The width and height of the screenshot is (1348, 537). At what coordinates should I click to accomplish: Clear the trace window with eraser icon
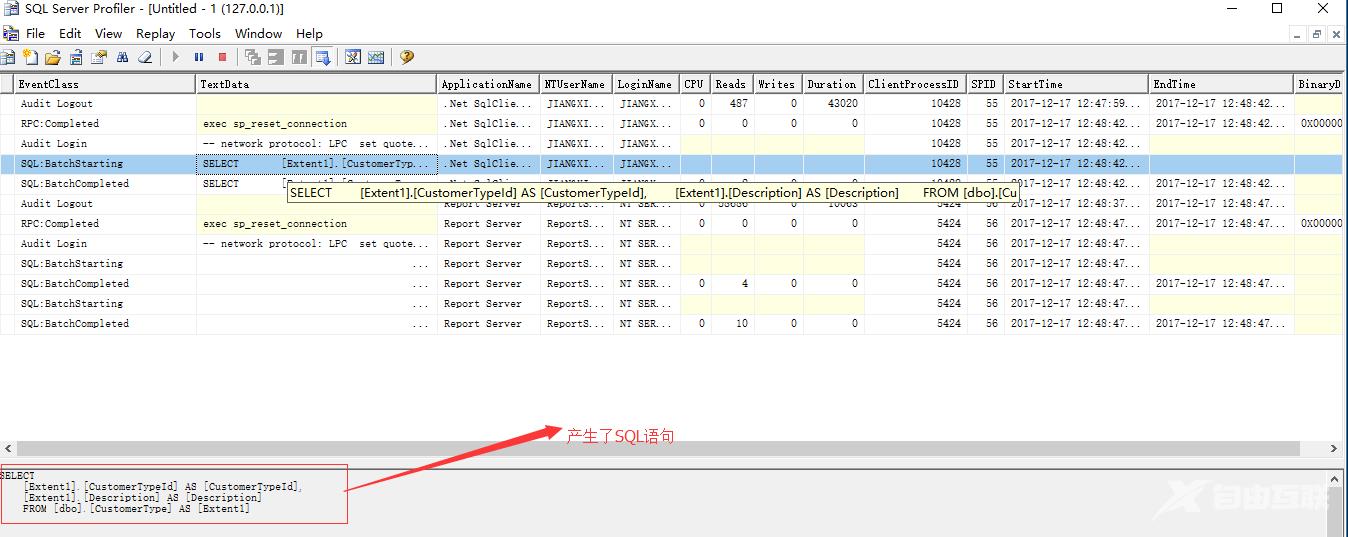tap(145, 58)
